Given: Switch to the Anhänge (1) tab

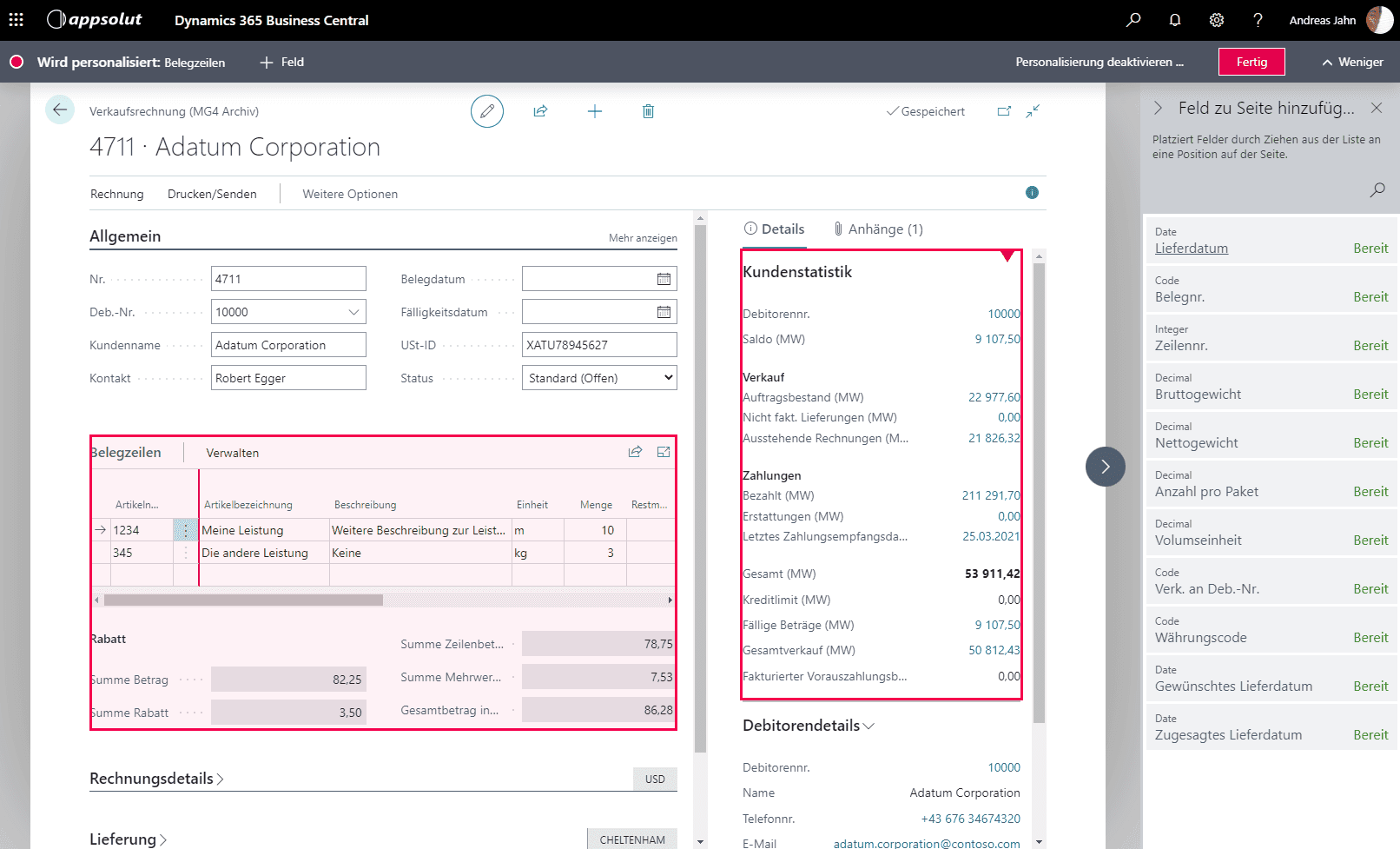Looking at the screenshot, I should (878, 229).
